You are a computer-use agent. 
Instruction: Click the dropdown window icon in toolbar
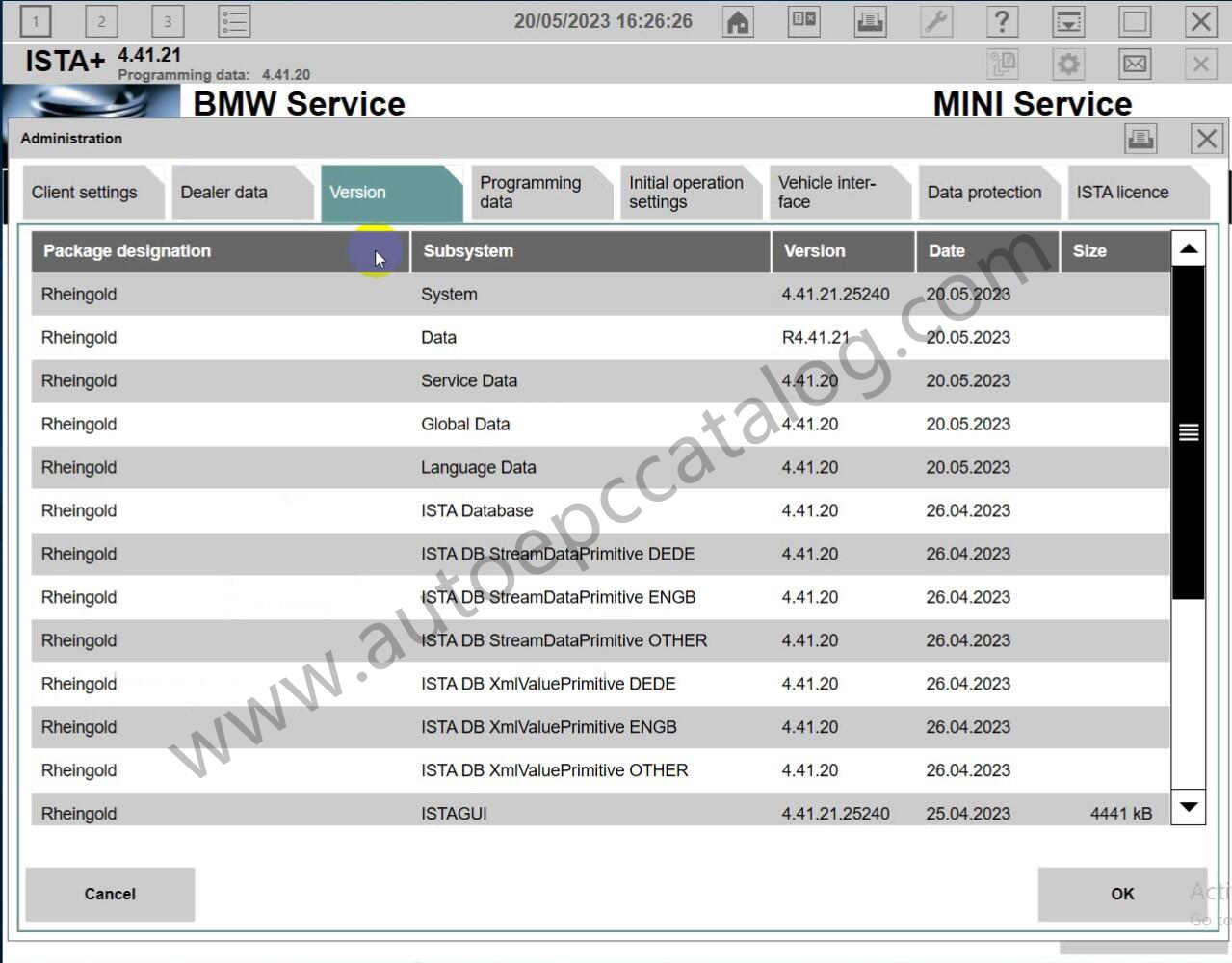click(x=1068, y=21)
